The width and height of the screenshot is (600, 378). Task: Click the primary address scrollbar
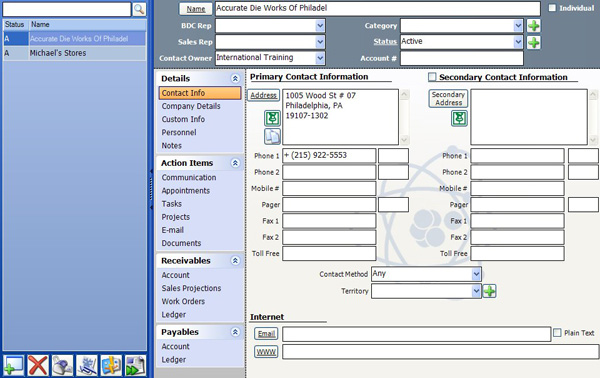click(404, 117)
